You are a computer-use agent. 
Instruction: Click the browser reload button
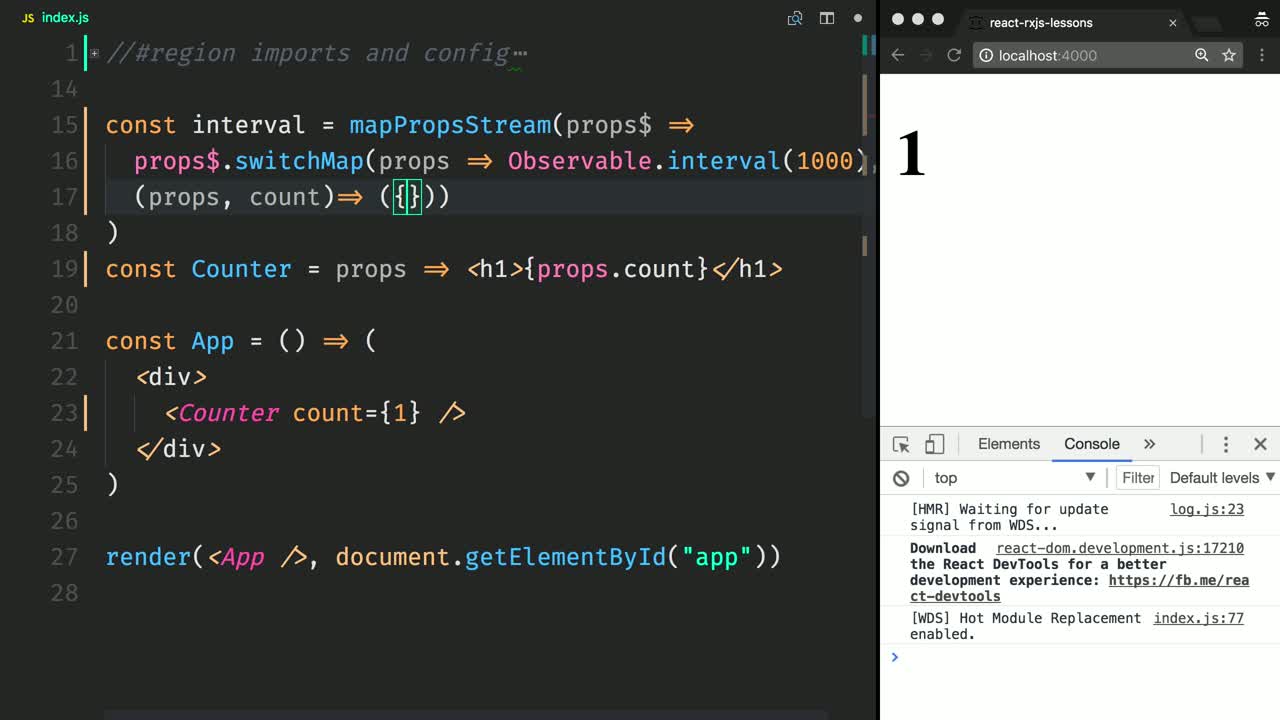[x=954, y=55]
